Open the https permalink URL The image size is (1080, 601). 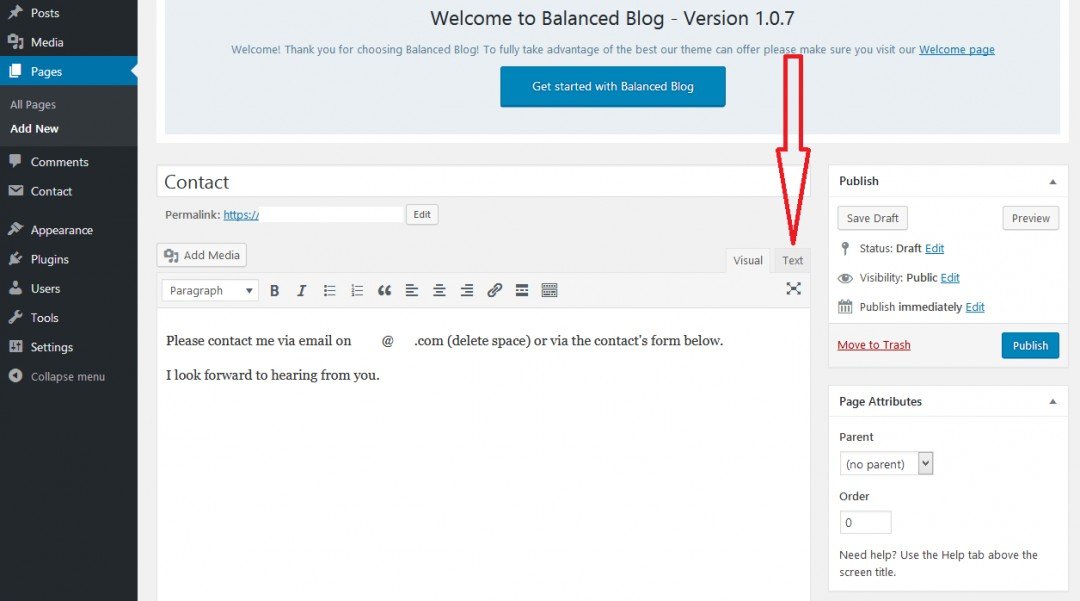(241, 215)
